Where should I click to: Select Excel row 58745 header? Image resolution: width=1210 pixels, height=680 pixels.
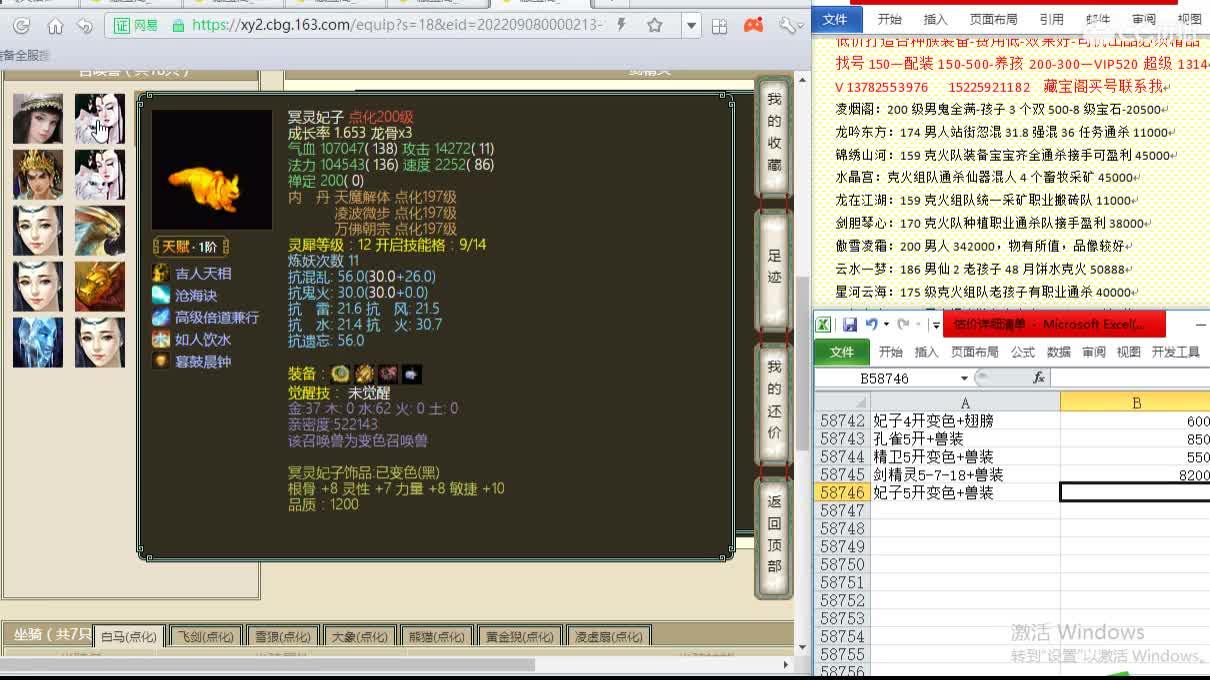pos(842,475)
